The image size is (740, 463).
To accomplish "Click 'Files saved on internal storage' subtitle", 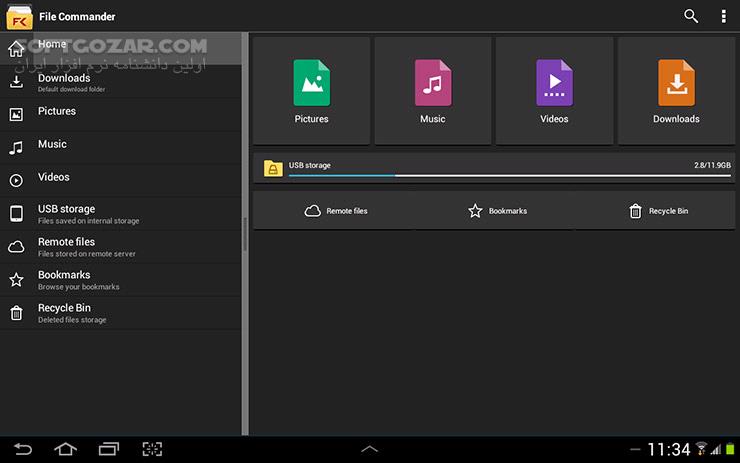I will [89, 221].
